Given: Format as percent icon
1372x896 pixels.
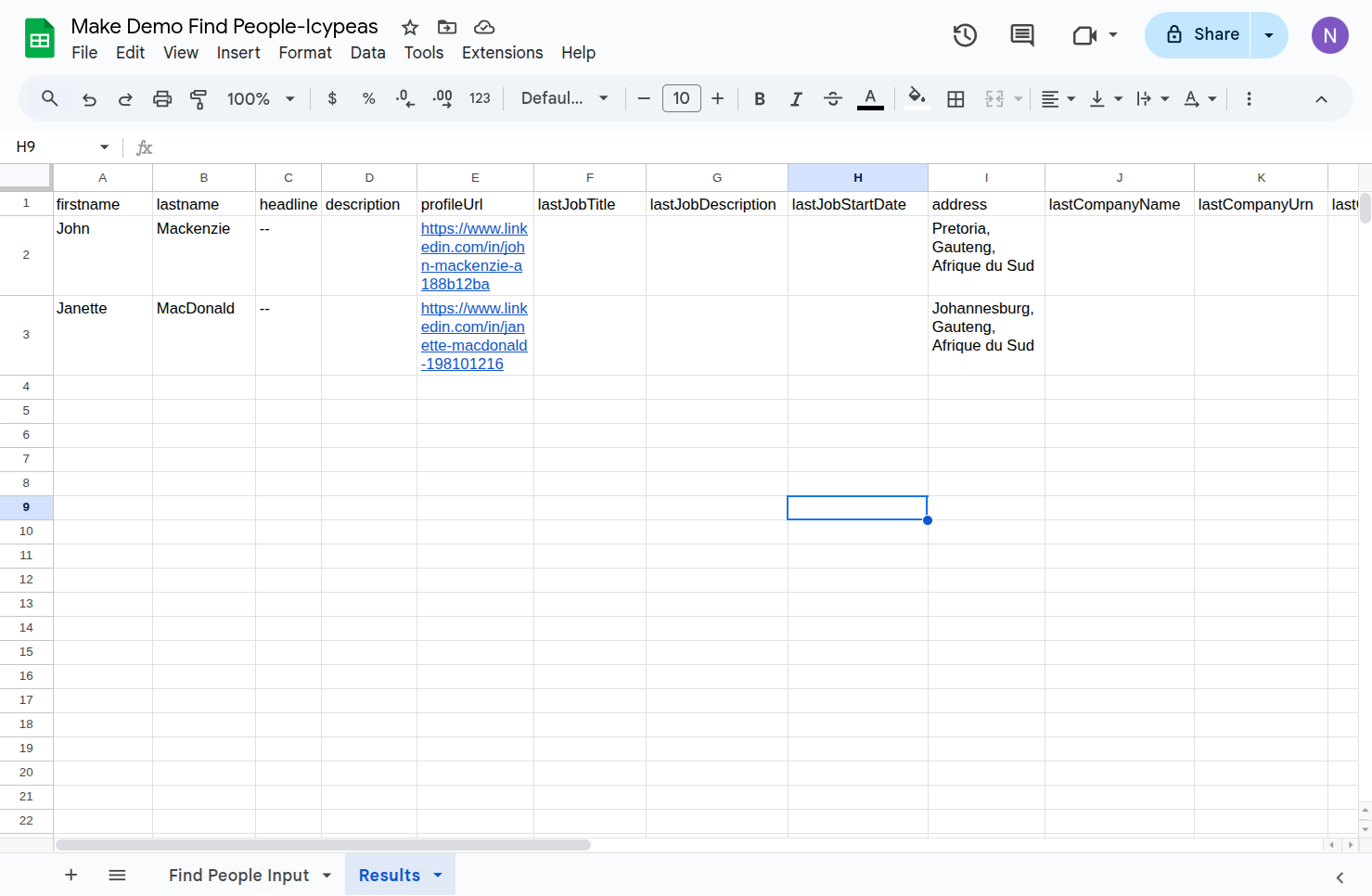Looking at the screenshot, I should point(369,98).
